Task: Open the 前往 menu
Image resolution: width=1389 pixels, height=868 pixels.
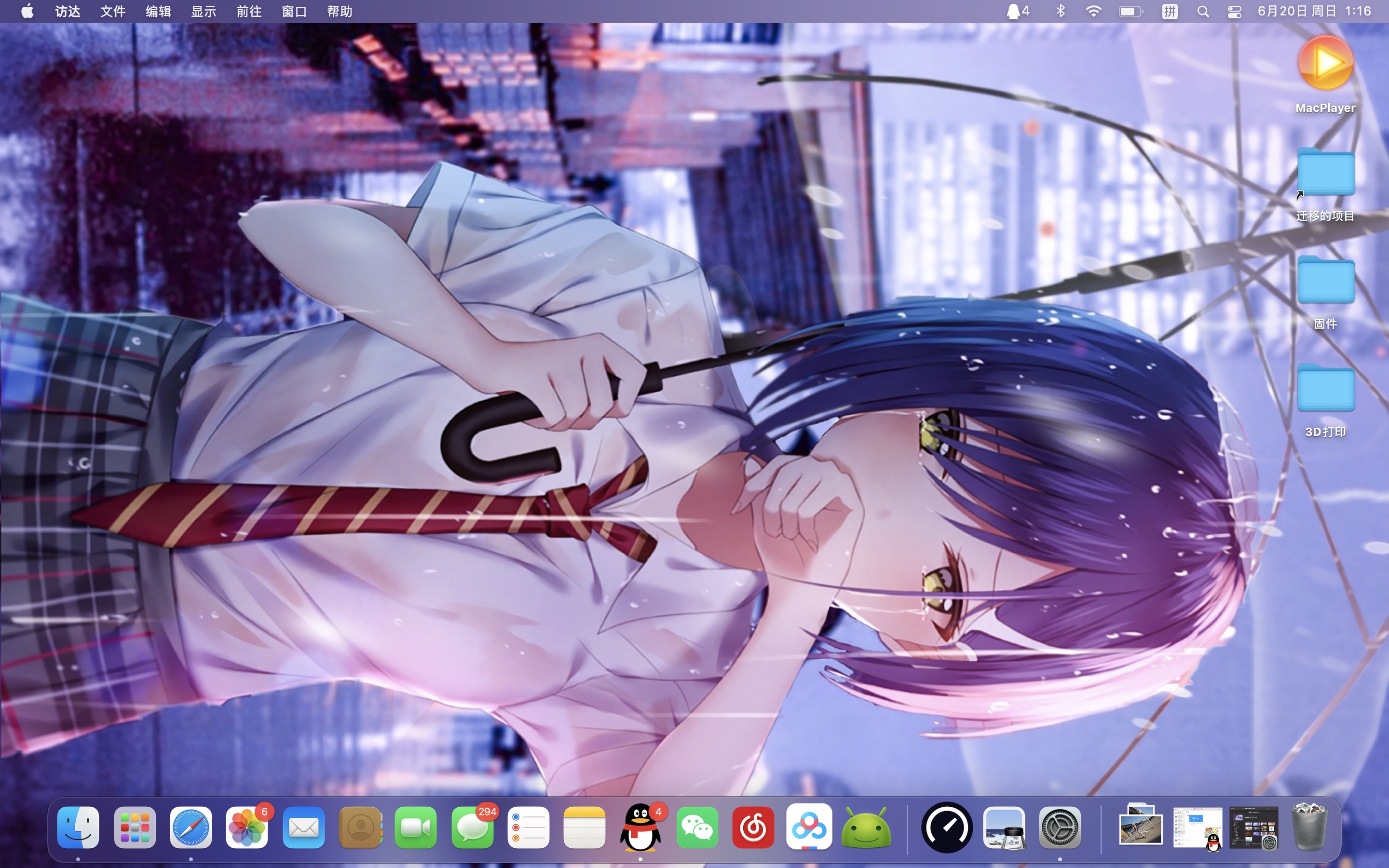Action: (x=248, y=12)
